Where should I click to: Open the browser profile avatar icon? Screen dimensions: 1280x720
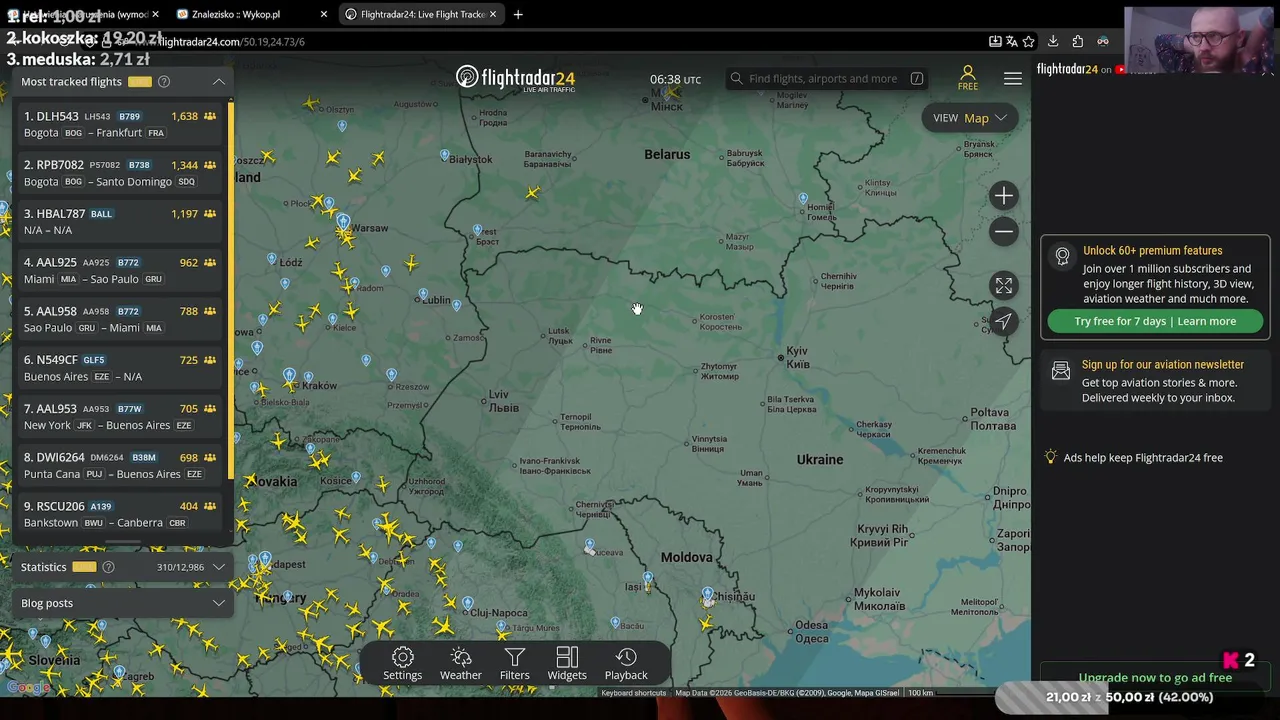[1102, 41]
